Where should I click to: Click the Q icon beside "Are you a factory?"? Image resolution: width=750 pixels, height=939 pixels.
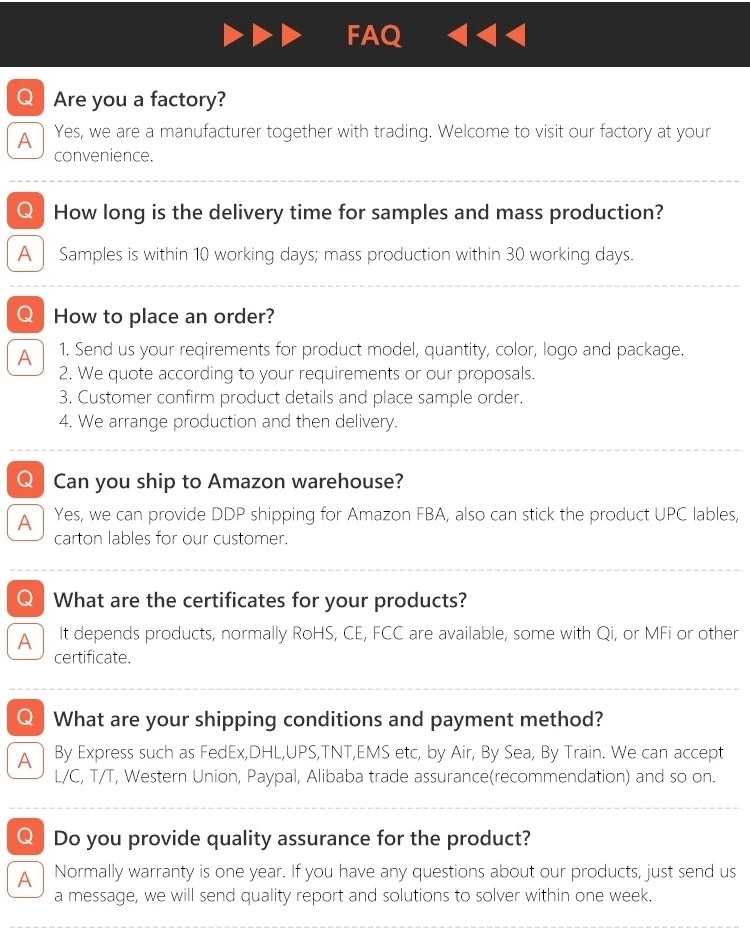pos(25,98)
